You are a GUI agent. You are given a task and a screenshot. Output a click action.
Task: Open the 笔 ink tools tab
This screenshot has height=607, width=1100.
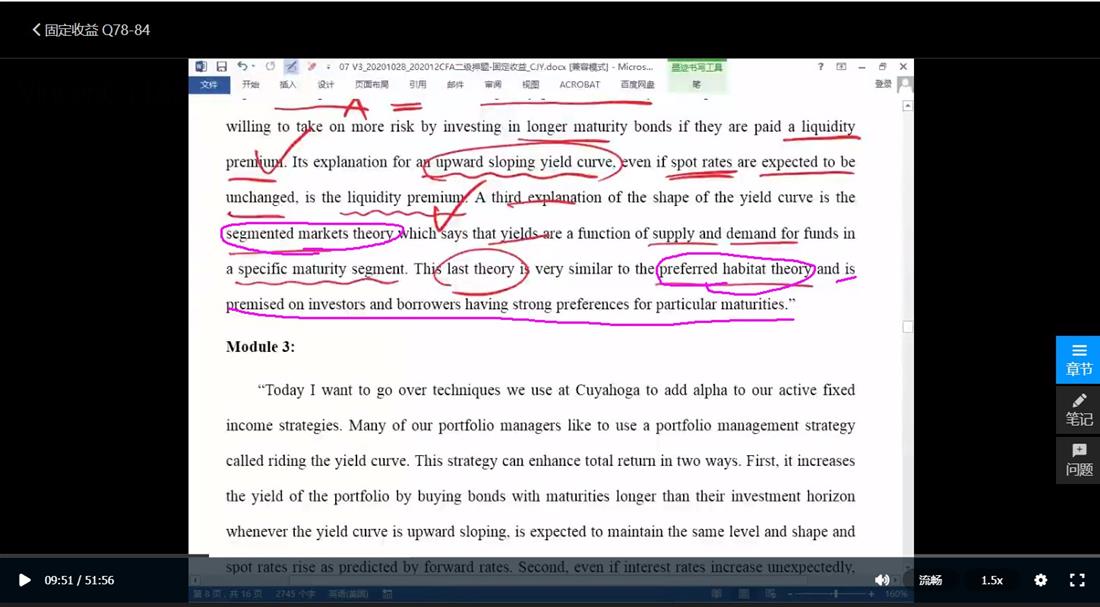[697, 84]
